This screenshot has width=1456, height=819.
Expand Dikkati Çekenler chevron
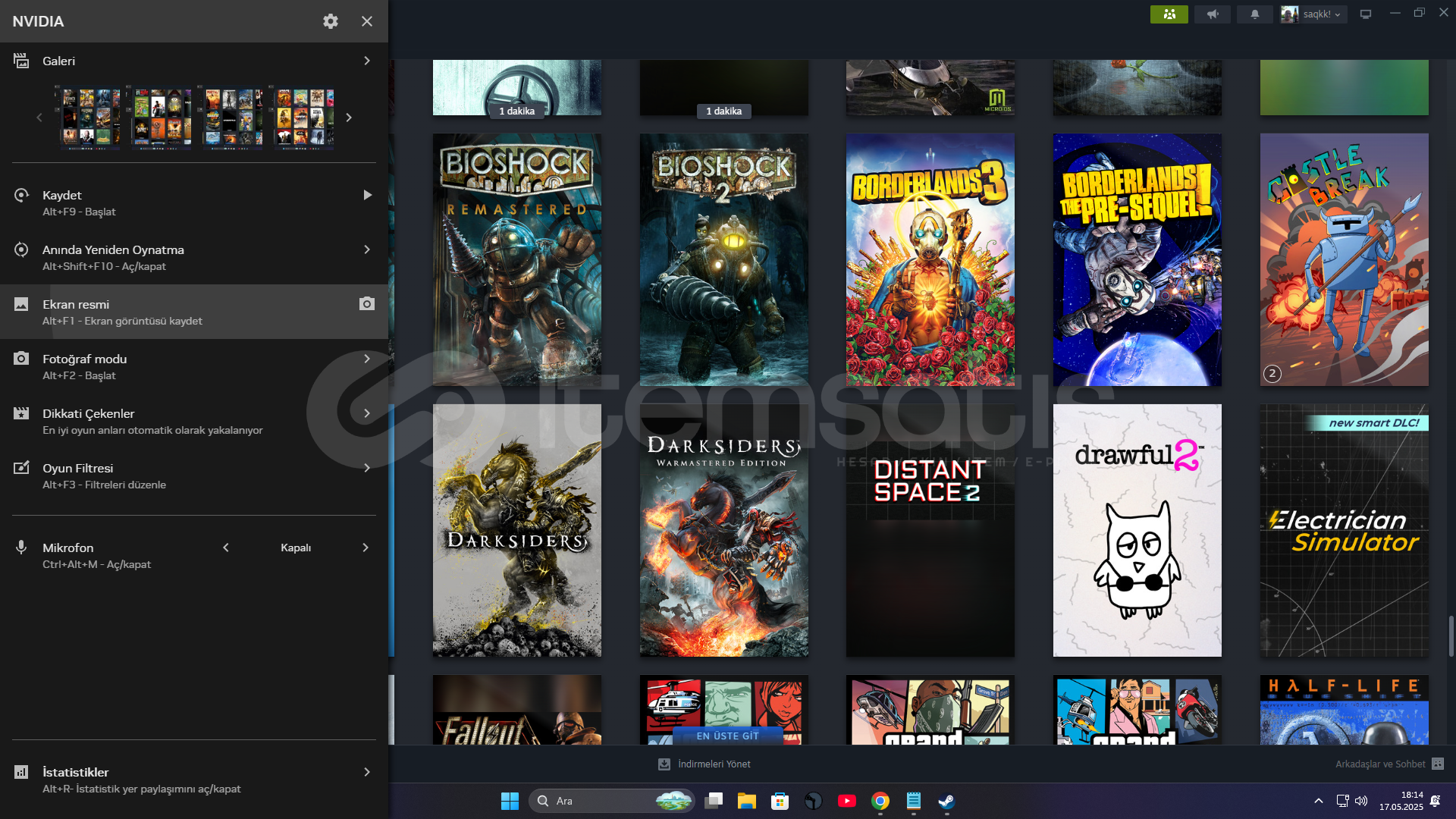pyautogui.click(x=367, y=413)
